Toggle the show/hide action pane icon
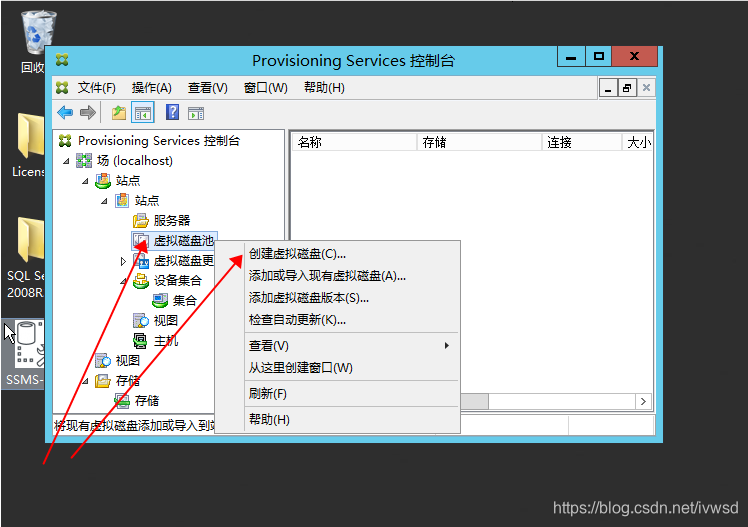 [x=196, y=113]
